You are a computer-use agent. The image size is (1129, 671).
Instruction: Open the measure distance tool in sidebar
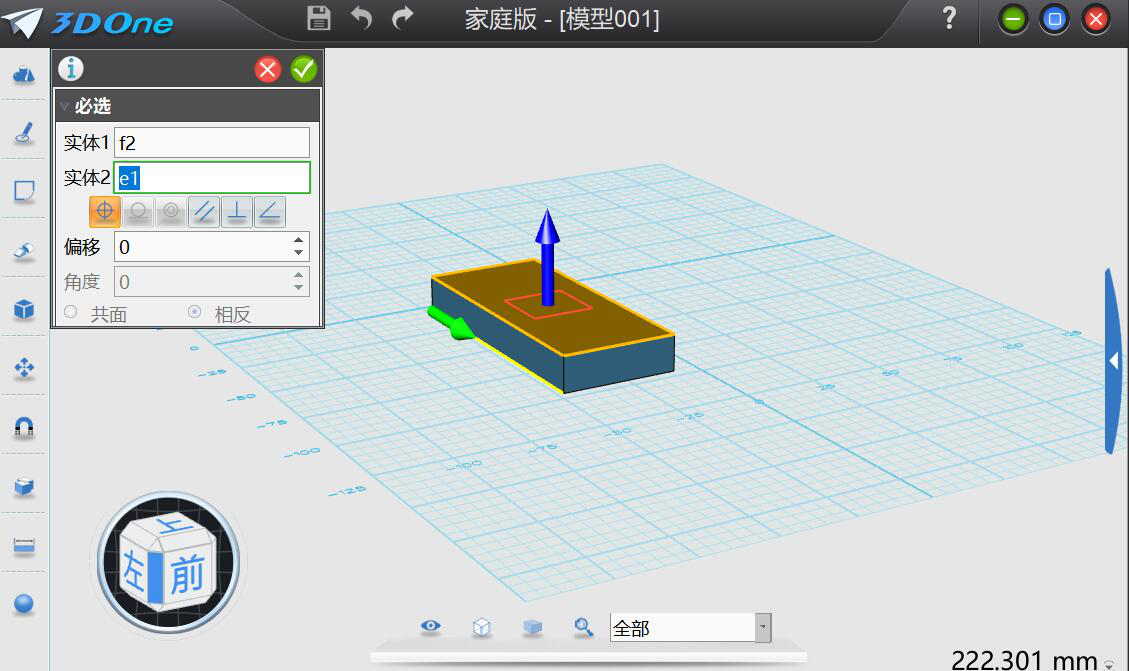click(24, 546)
